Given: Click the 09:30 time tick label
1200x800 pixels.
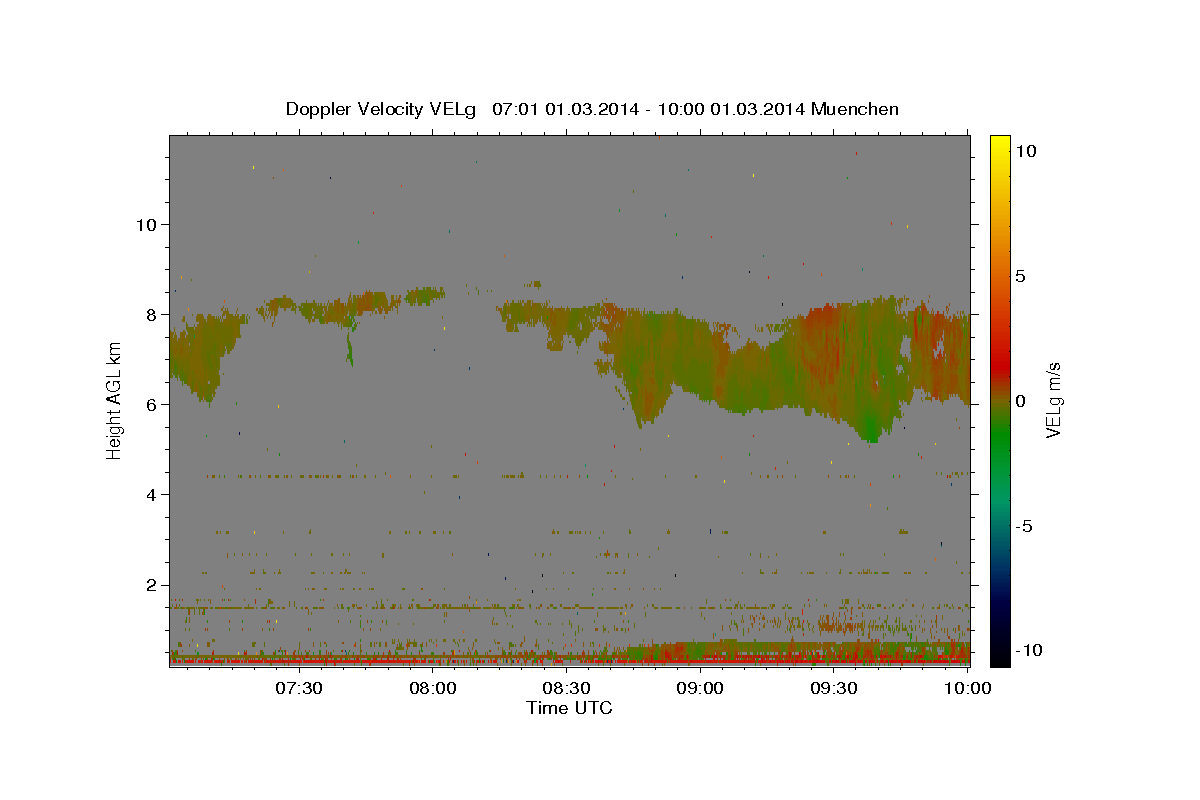Looking at the screenshot, I should click(833, 688).
